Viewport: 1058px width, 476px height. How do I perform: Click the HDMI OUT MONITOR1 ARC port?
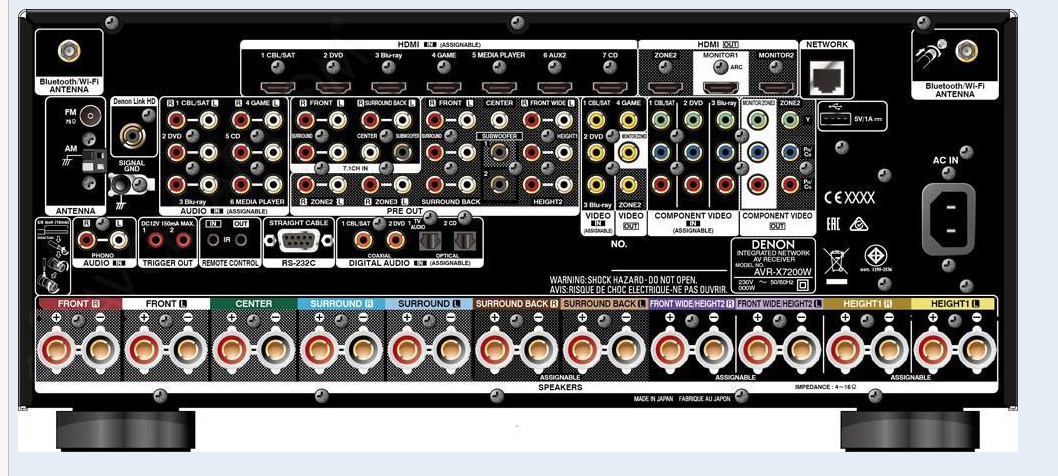point(720,87)
